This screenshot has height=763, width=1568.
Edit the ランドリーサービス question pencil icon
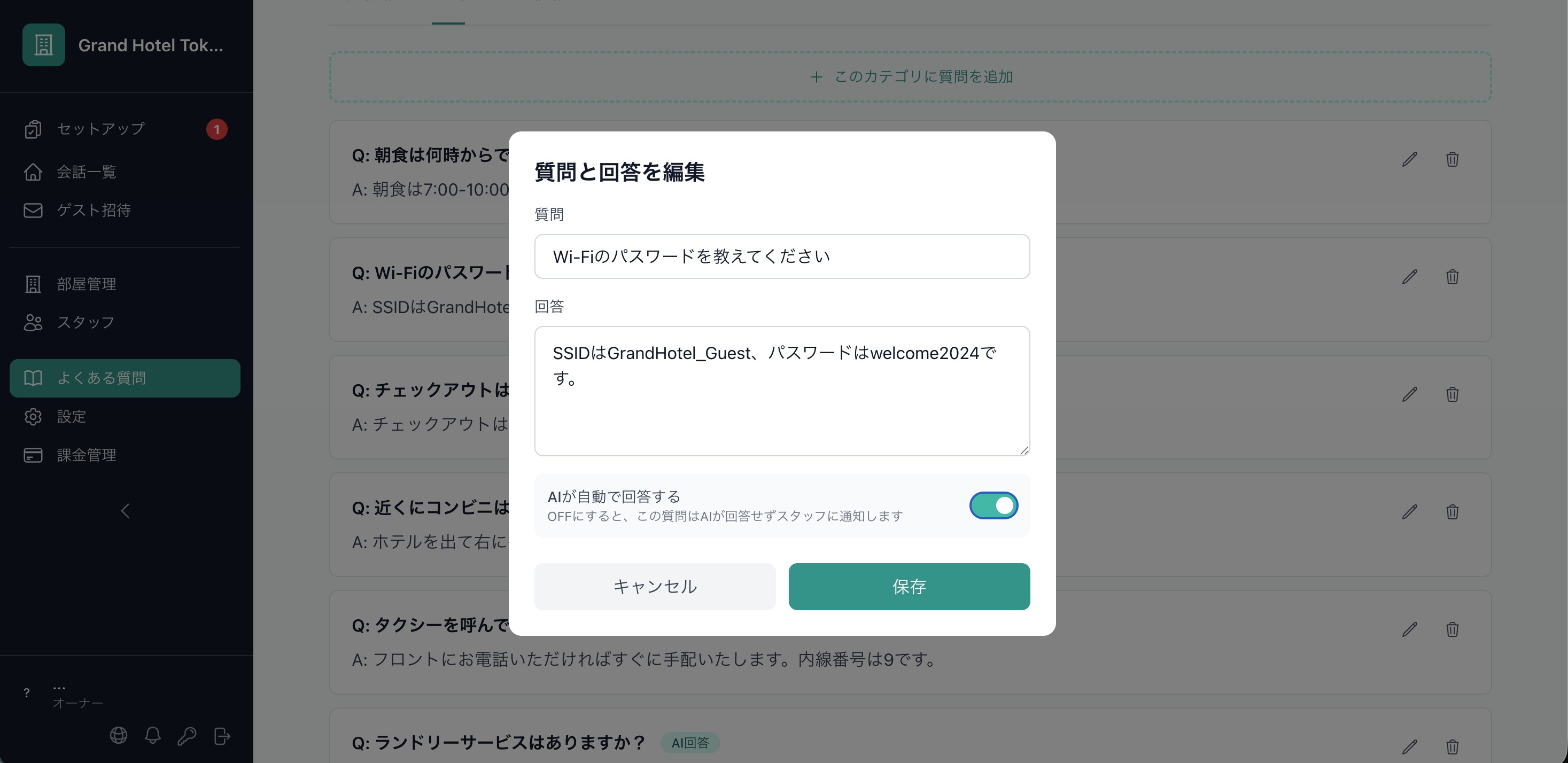coord(1410,746)
